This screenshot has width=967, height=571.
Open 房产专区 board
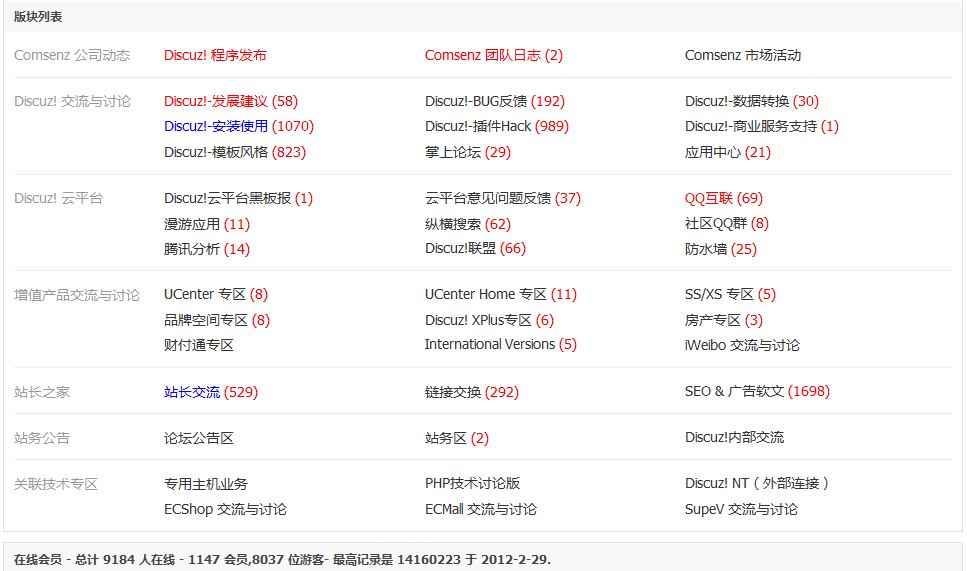point(712,320)
